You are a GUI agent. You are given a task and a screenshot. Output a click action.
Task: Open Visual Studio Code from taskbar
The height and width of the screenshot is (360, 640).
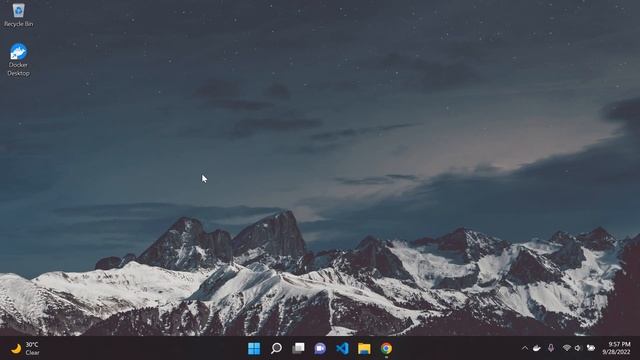[342, 348]
